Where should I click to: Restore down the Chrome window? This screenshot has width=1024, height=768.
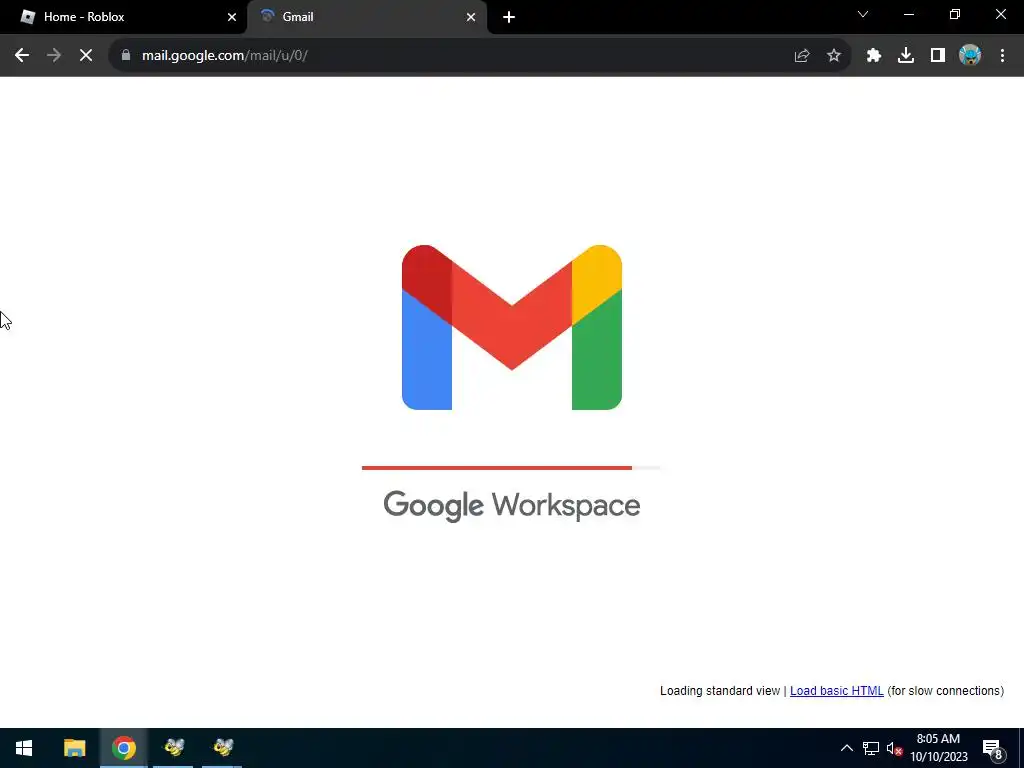(955, 14)
